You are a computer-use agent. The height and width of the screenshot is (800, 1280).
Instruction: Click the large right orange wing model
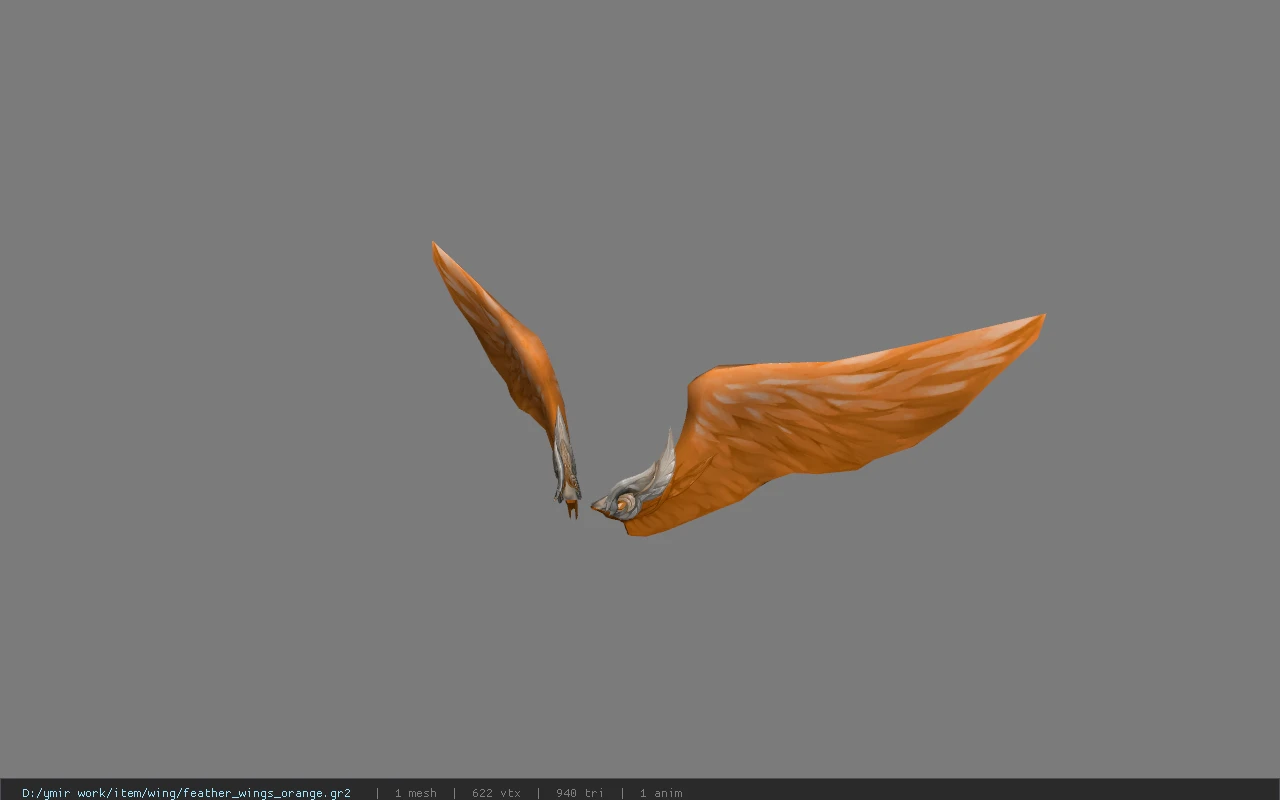(818, 425)
